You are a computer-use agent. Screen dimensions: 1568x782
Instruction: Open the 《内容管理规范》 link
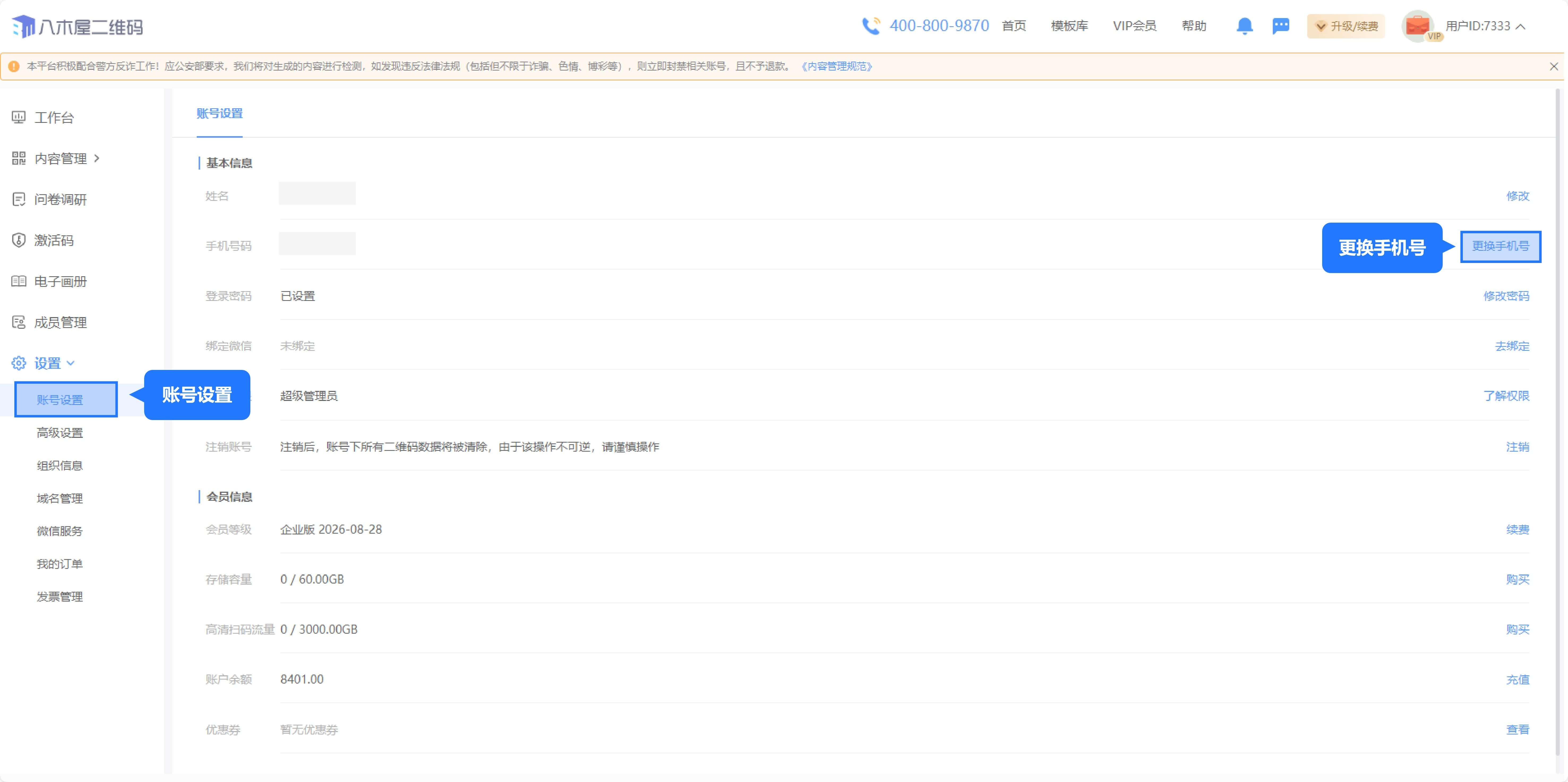(836, 66)
